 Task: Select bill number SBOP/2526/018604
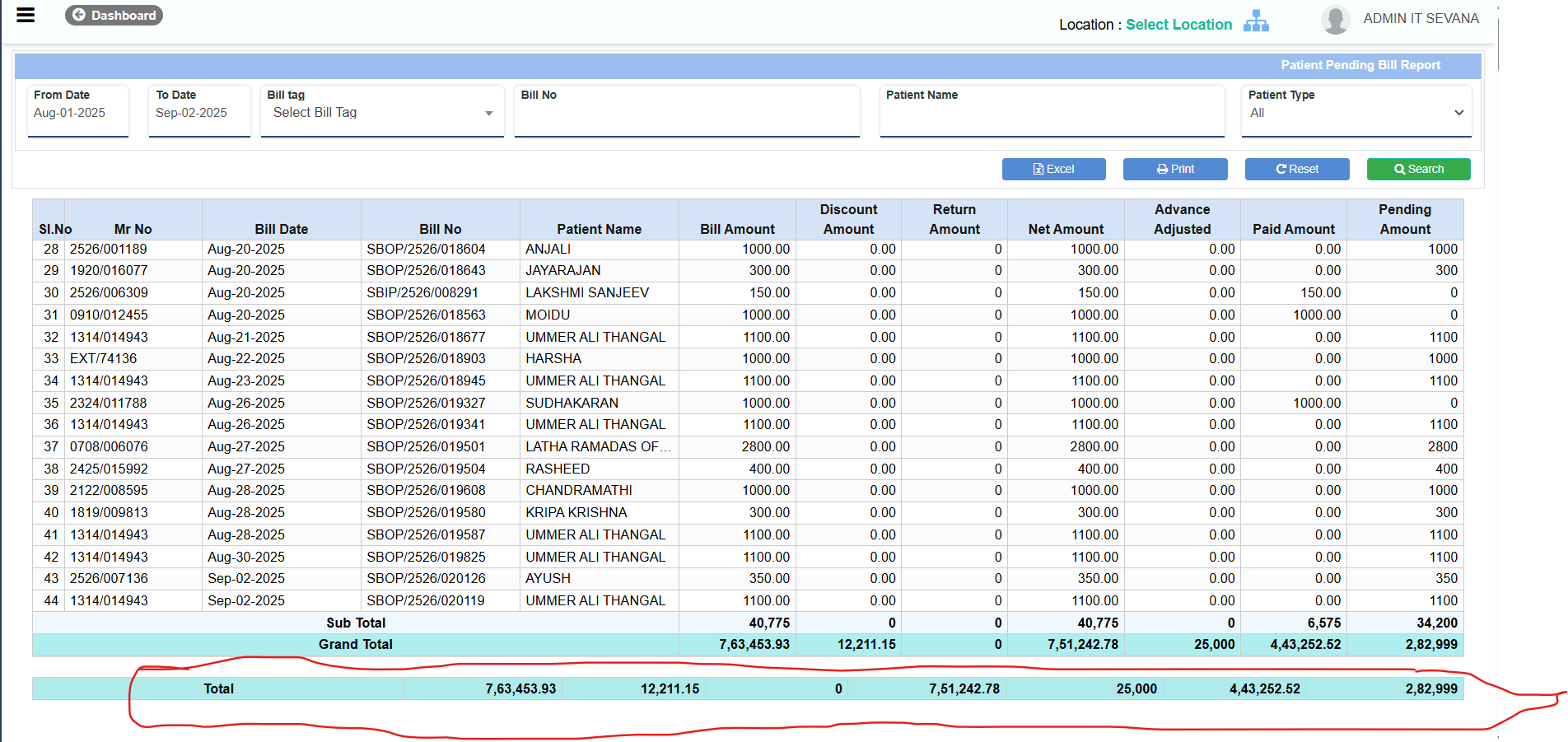[x=426, y=249]
